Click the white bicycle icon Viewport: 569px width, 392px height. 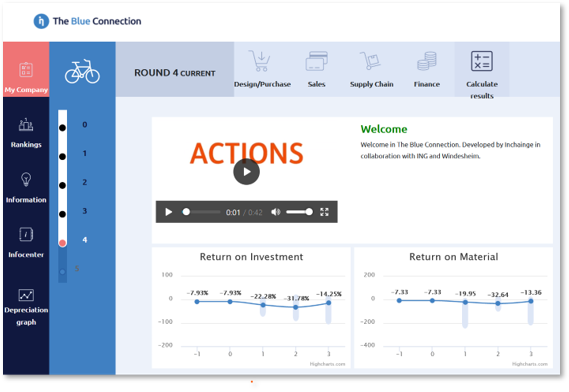coord(82,71)
